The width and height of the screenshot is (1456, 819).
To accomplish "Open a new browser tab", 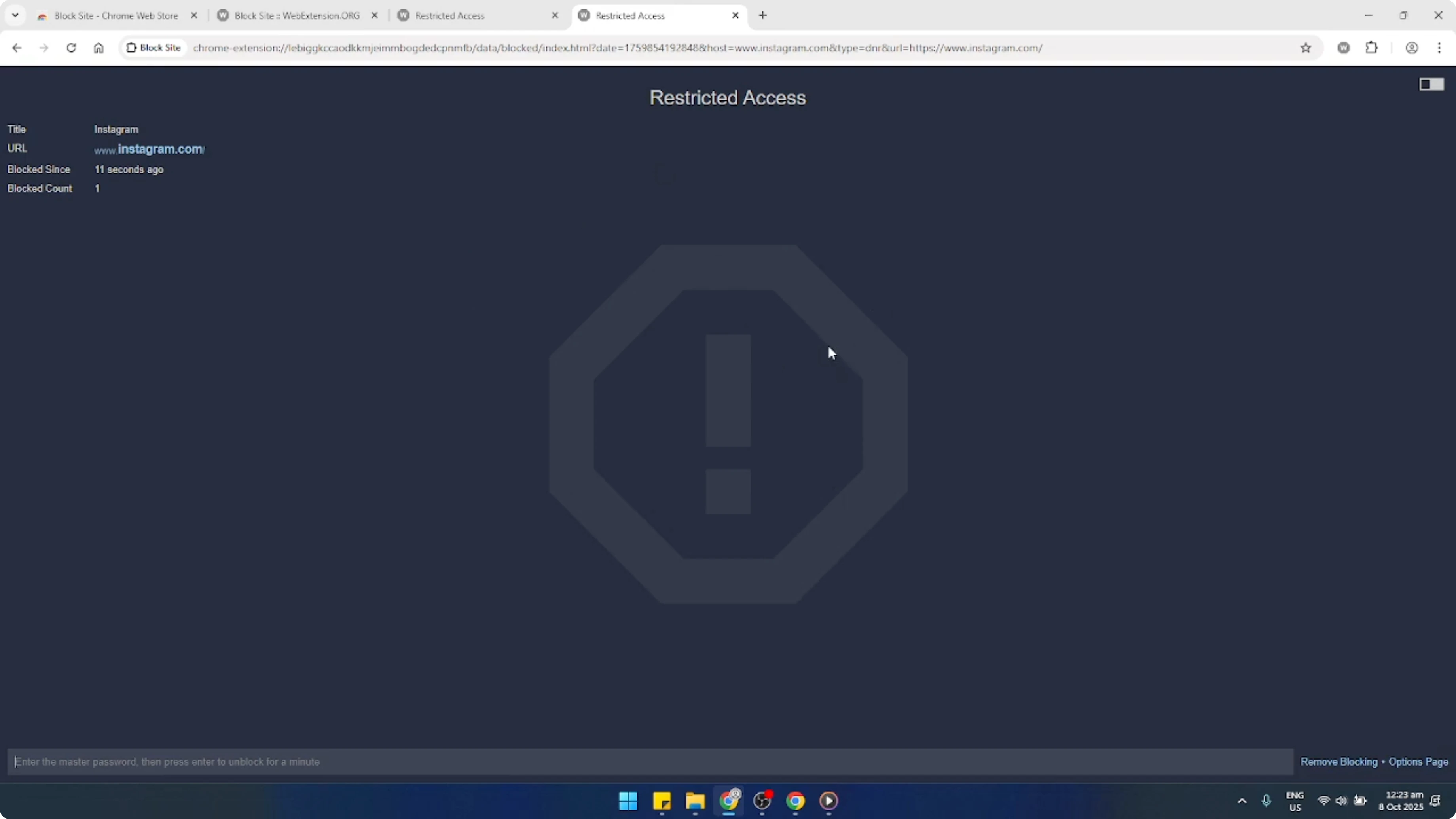I will 762,15.
